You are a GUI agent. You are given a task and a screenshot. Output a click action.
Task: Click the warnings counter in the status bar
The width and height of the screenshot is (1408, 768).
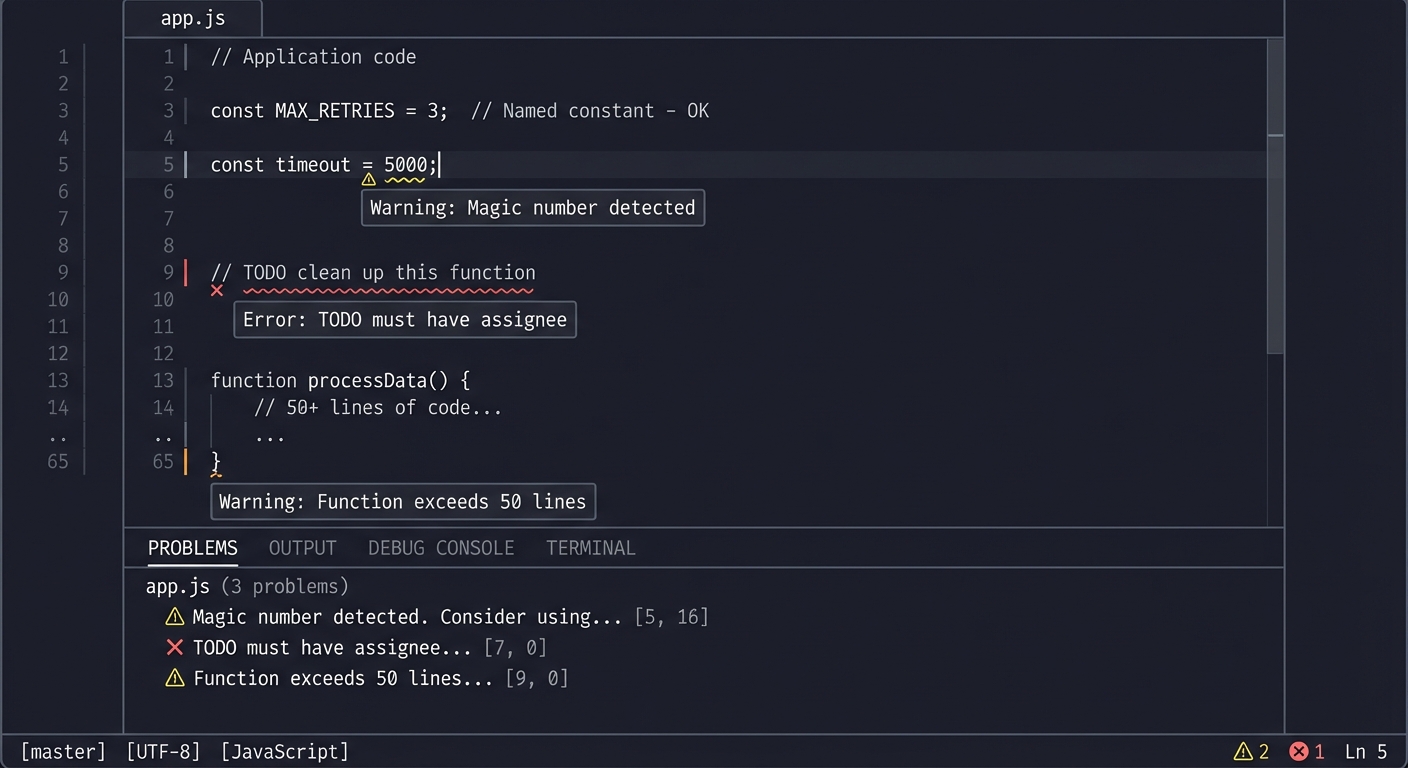tap(1250, 751)
